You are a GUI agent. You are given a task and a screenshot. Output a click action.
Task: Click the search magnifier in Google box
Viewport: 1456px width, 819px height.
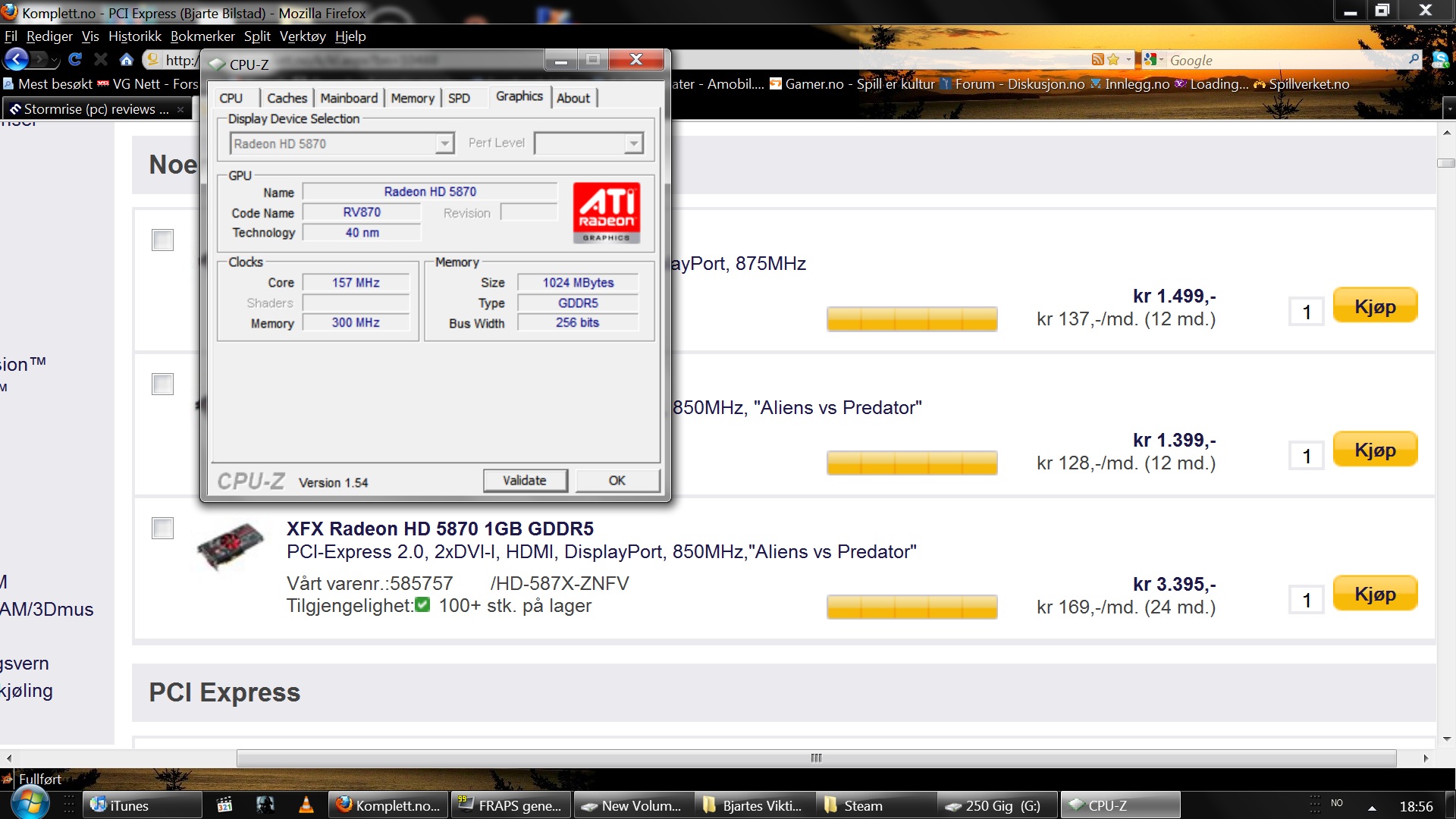pyautogui.click(x=1414, y=59)
